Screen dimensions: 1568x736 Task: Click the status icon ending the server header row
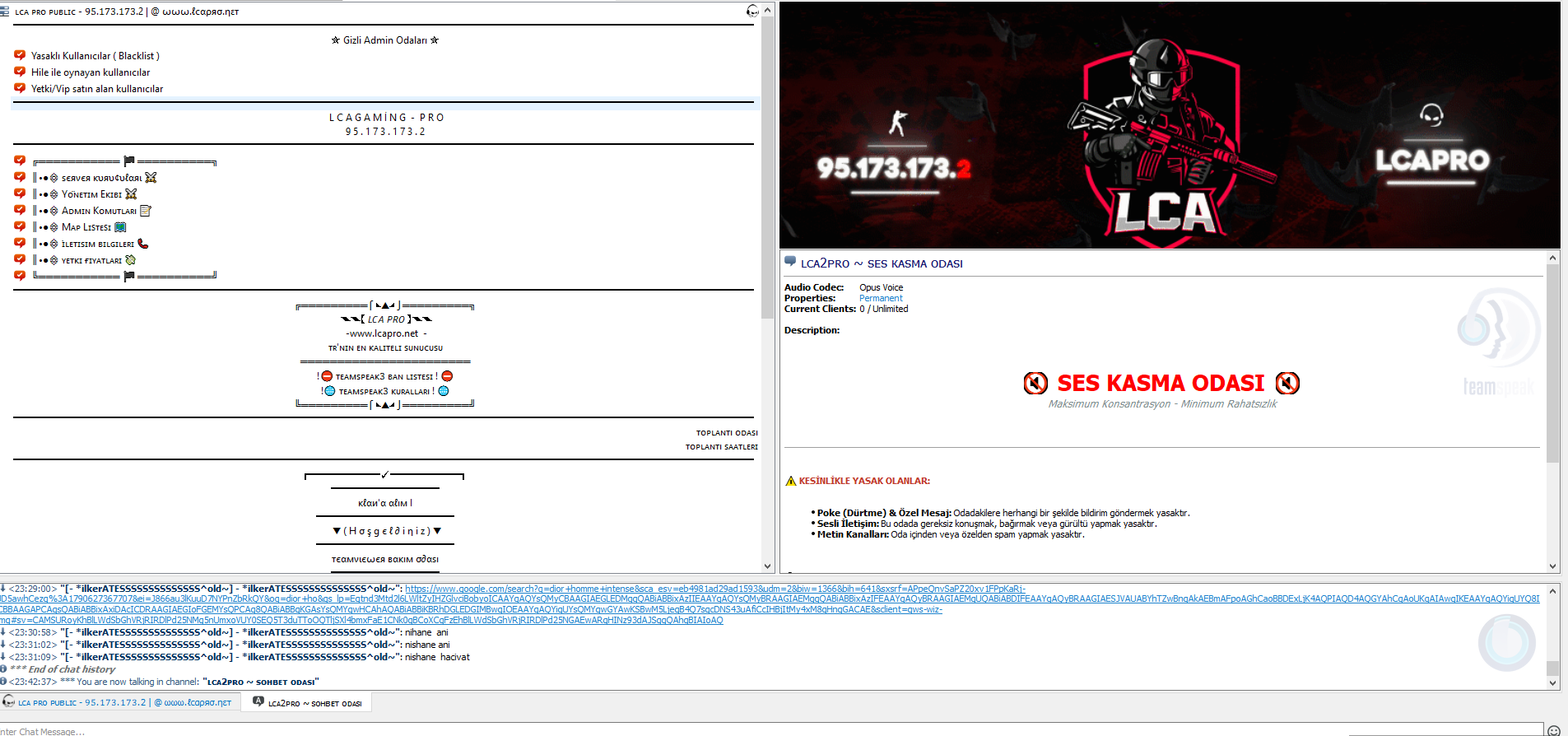(752, 11)
